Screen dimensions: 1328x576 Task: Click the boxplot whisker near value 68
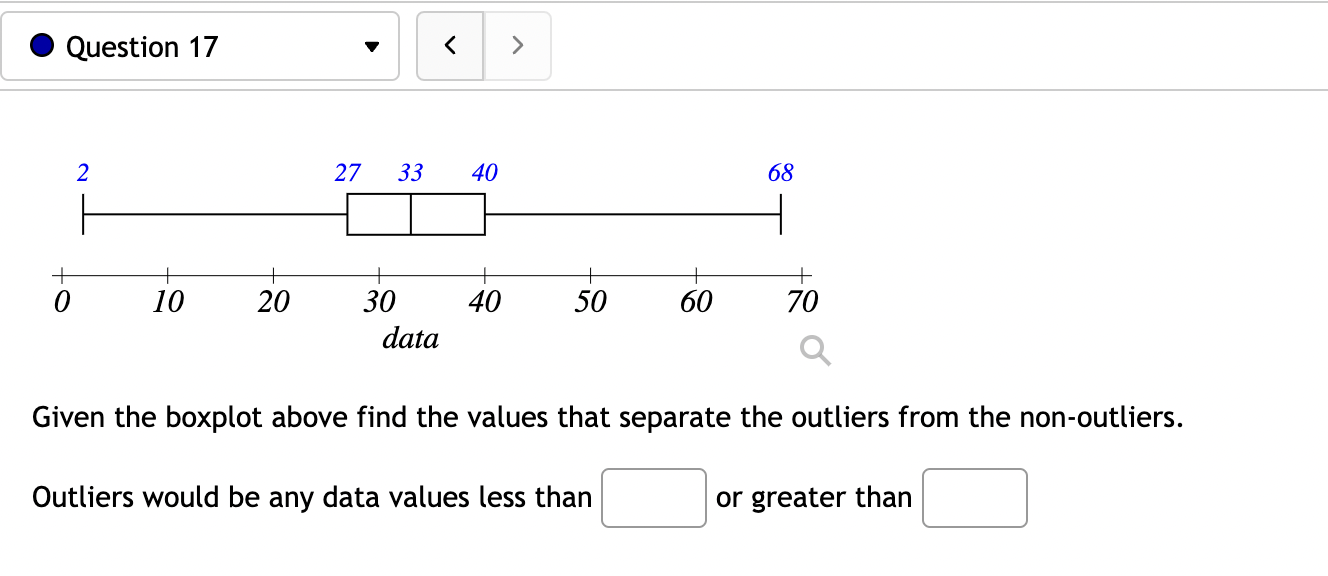click(x=781, y=212)
